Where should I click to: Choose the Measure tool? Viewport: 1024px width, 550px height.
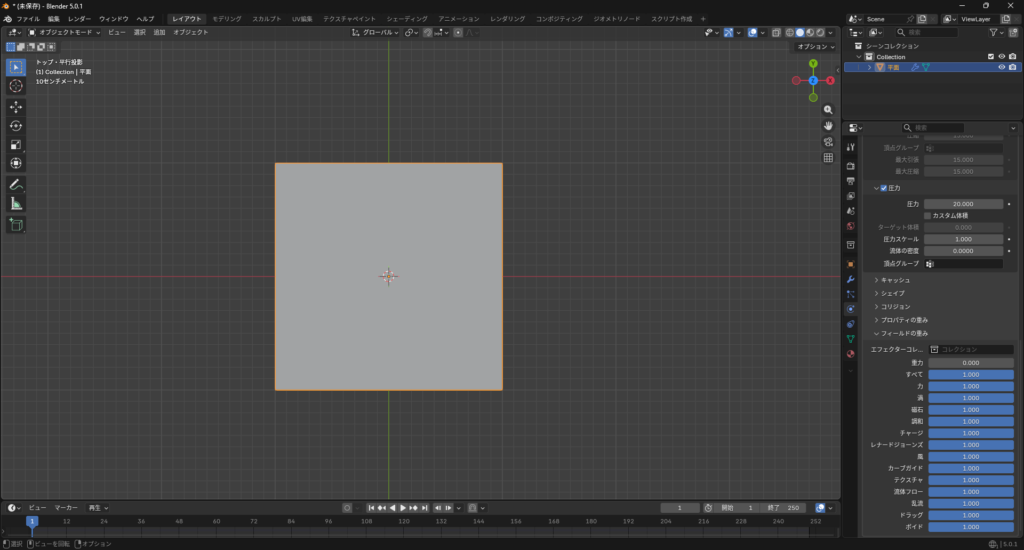point(16,203)
